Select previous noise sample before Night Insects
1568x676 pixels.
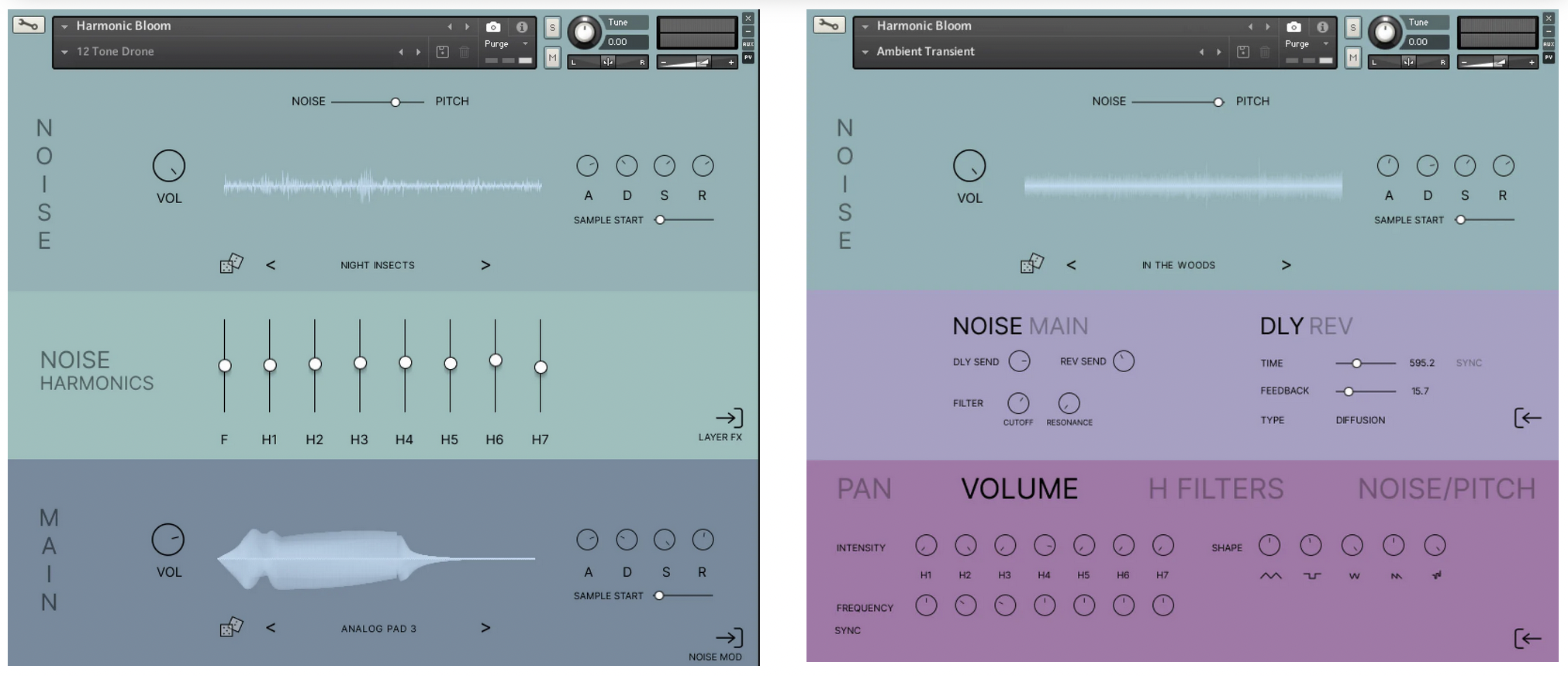click(271, 265)
